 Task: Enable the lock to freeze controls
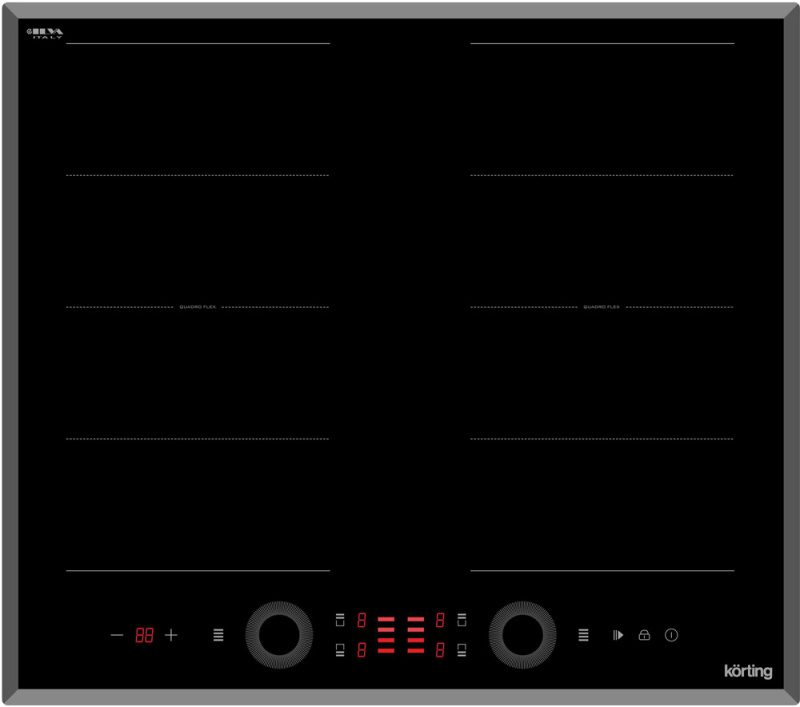(x=644, y=633)
